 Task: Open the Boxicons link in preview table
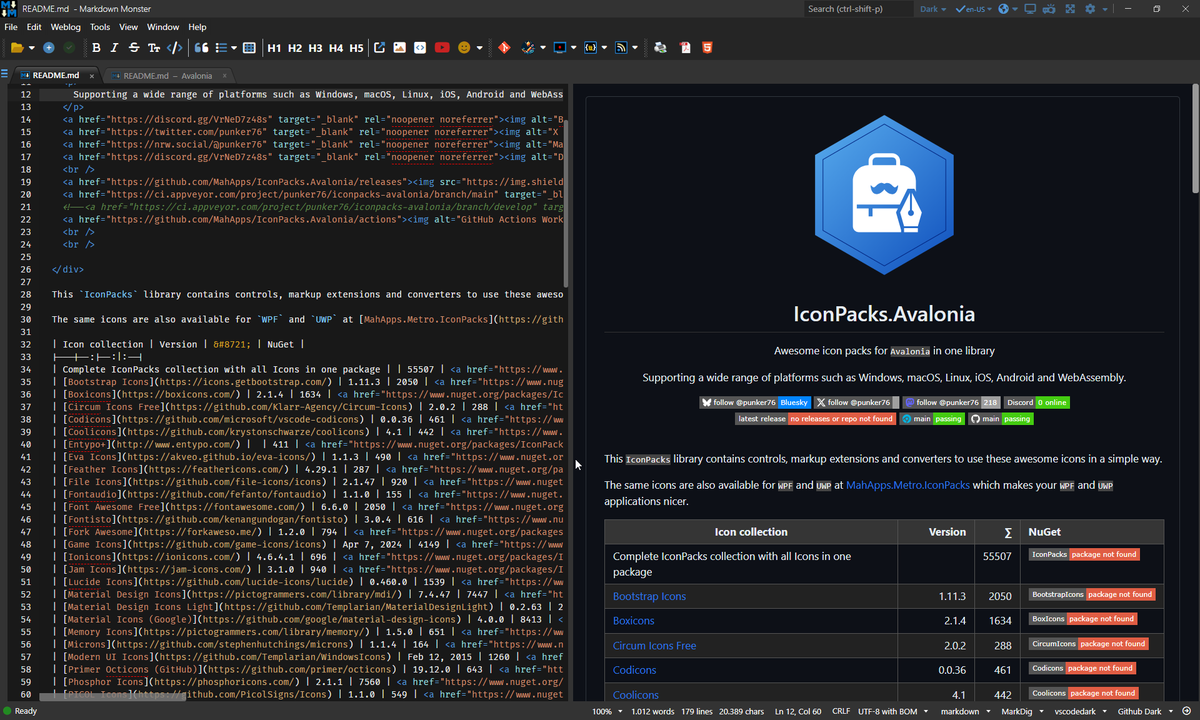(x=634, y=621)
